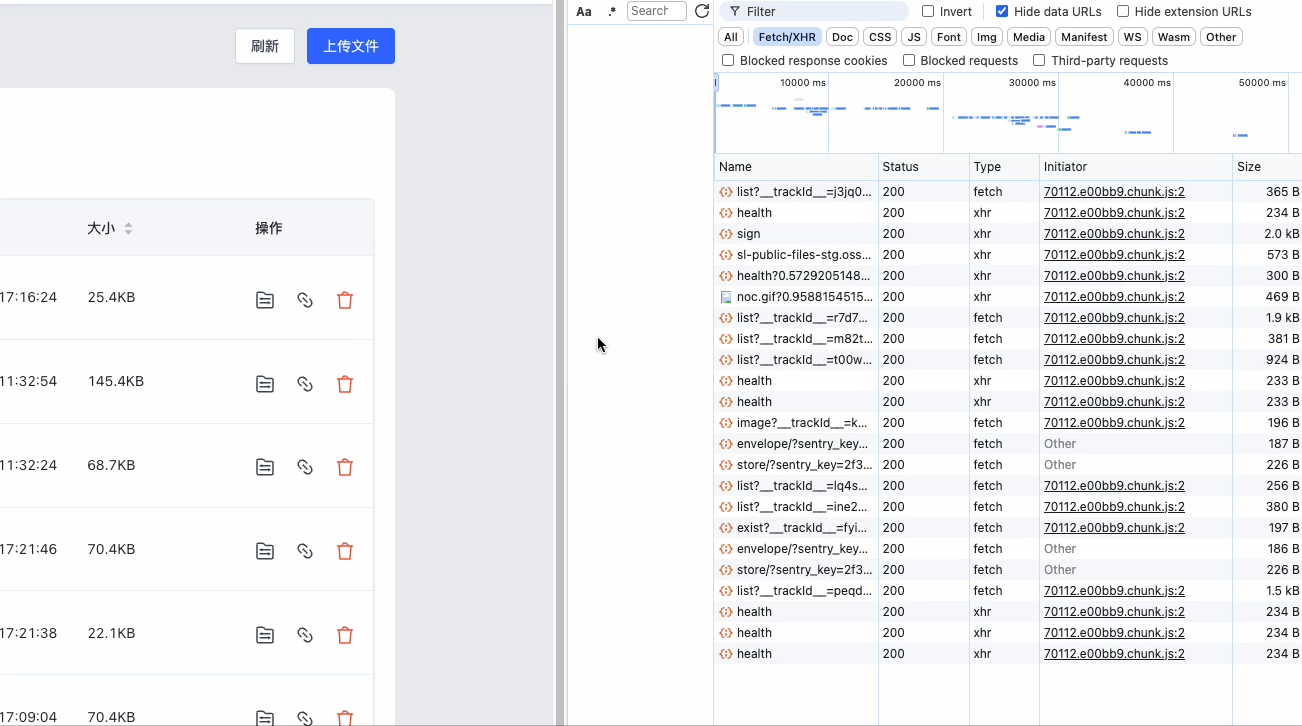Delete the 25.4KB file row
1302x726 pixels.
(x=345, y=300)
